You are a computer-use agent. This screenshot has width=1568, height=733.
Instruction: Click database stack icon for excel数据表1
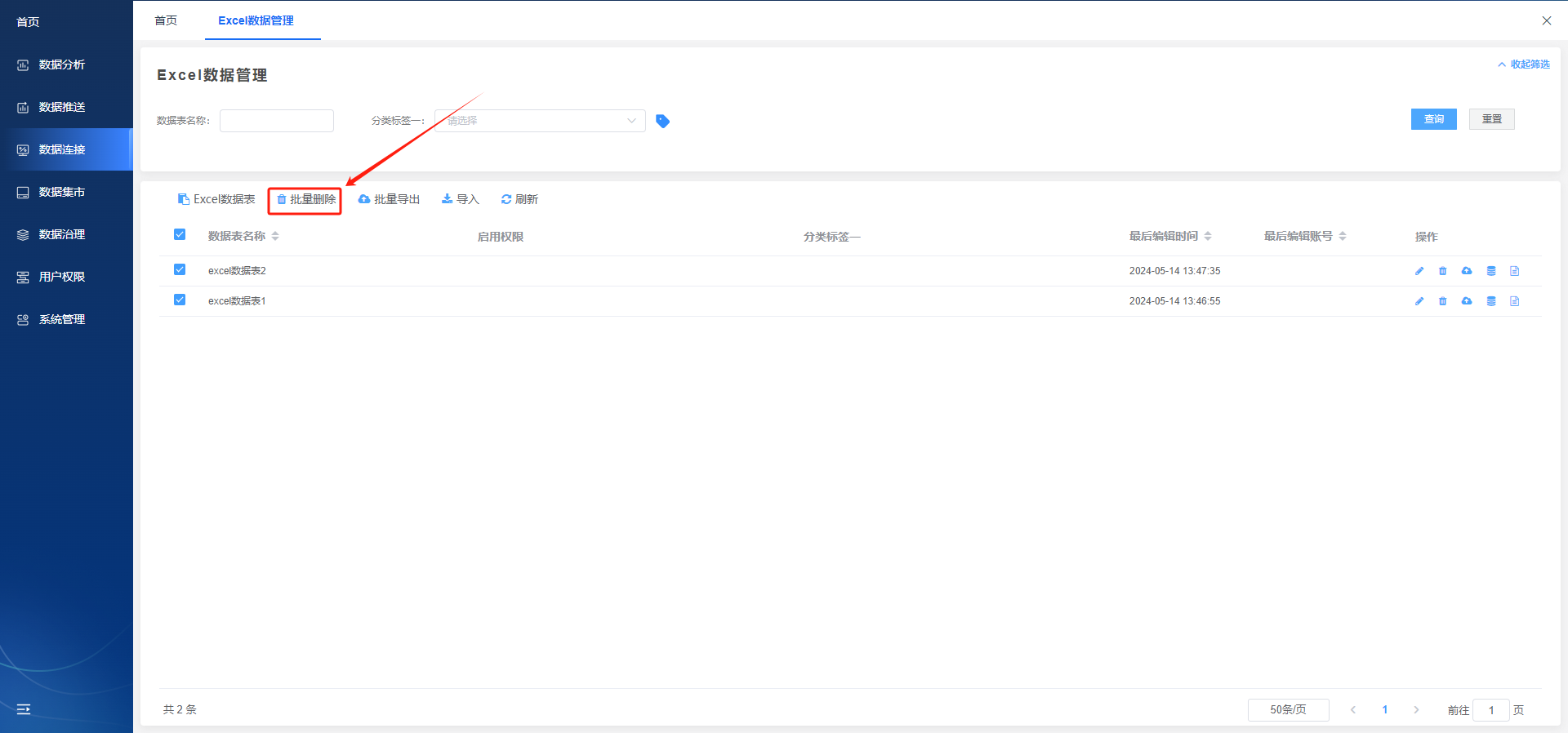click(x=1491, y=301)
